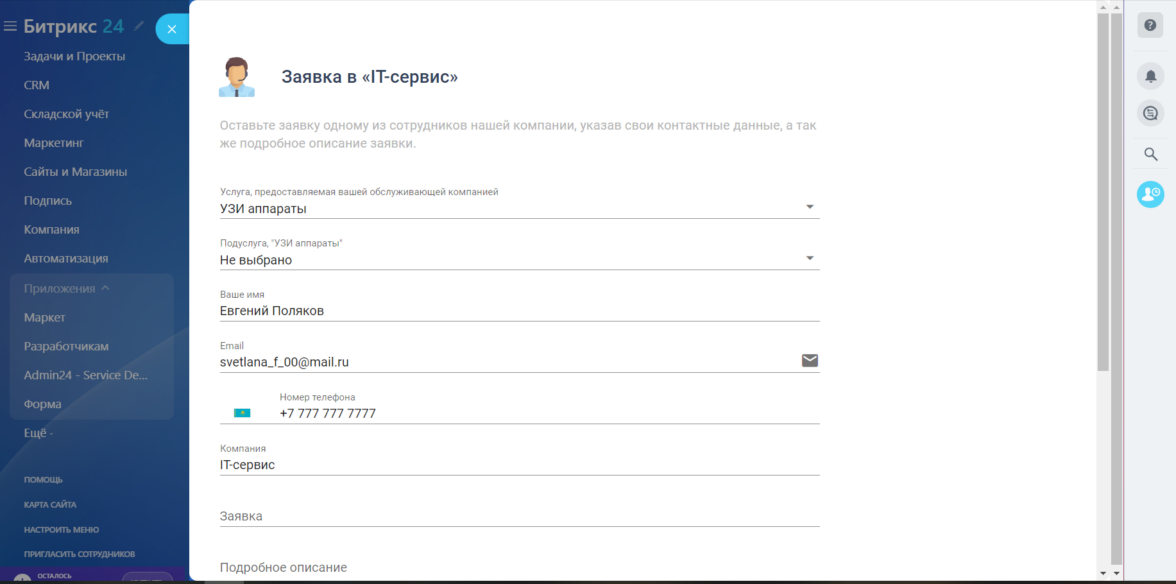Click the blue user clock icon
The height and width of the screenshot is (584, 1176).
1150,194
